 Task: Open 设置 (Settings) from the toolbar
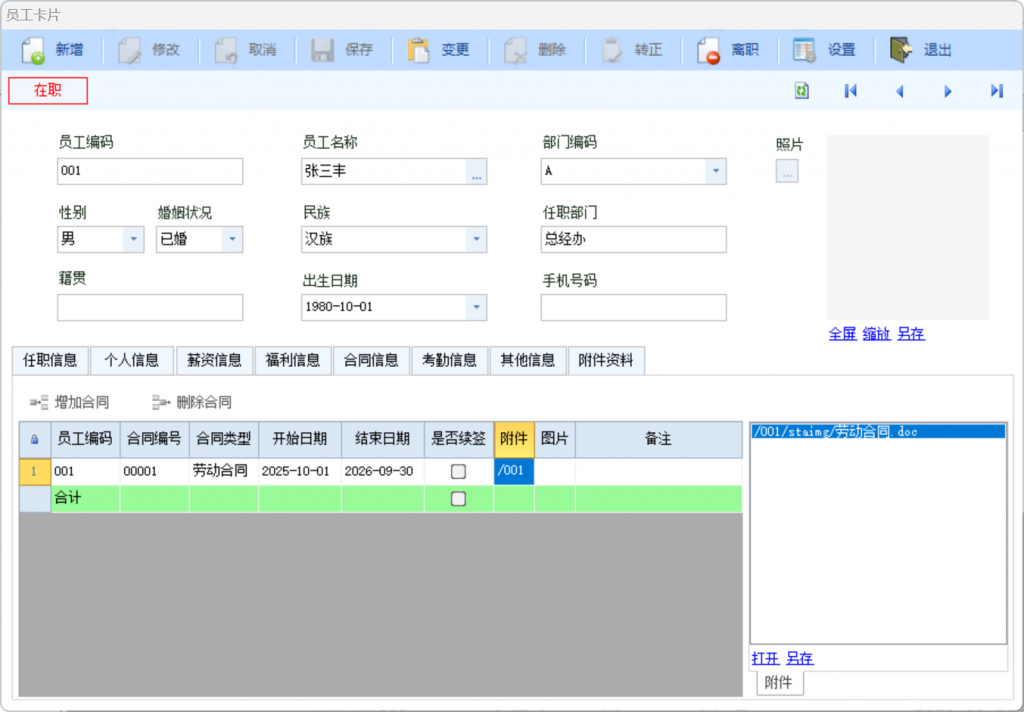point(805,50)
